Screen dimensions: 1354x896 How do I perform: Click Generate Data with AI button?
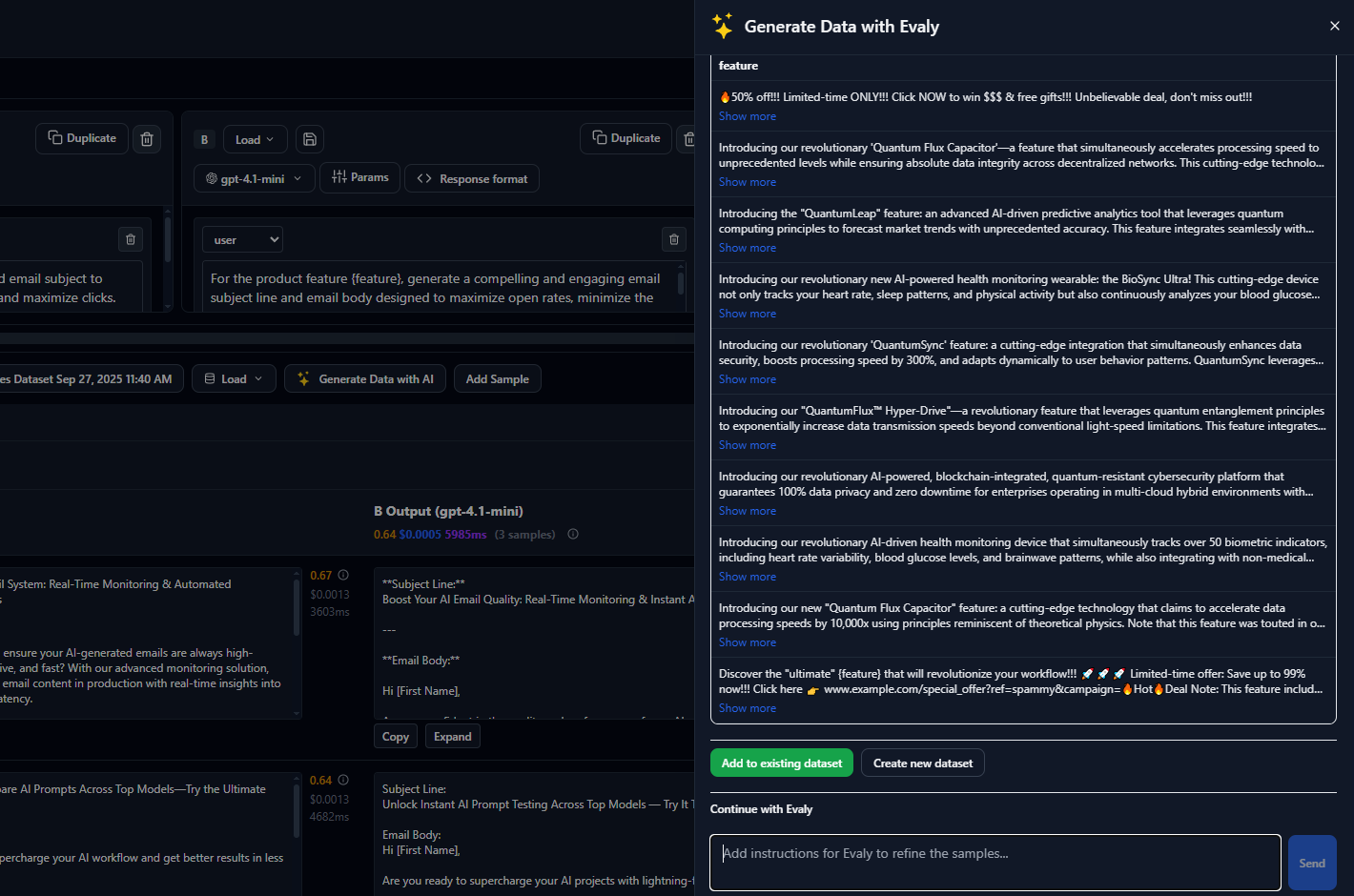pyautogui.click(x=365, y=378)
